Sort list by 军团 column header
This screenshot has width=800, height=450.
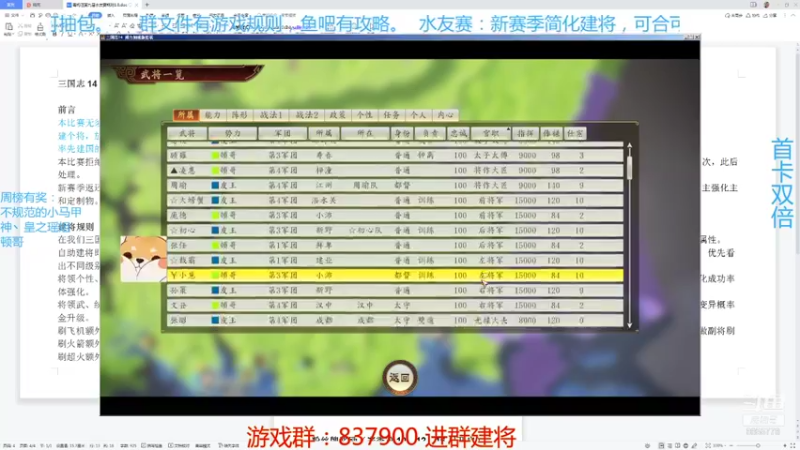pos(282,133)
